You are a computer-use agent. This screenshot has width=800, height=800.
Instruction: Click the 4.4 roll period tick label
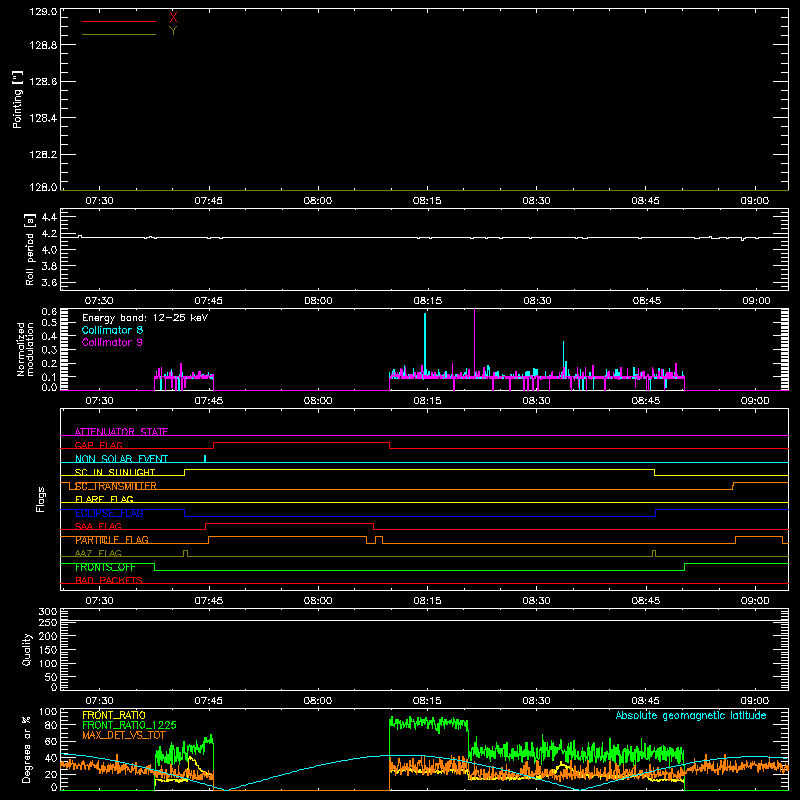click(x=49, y=217)
